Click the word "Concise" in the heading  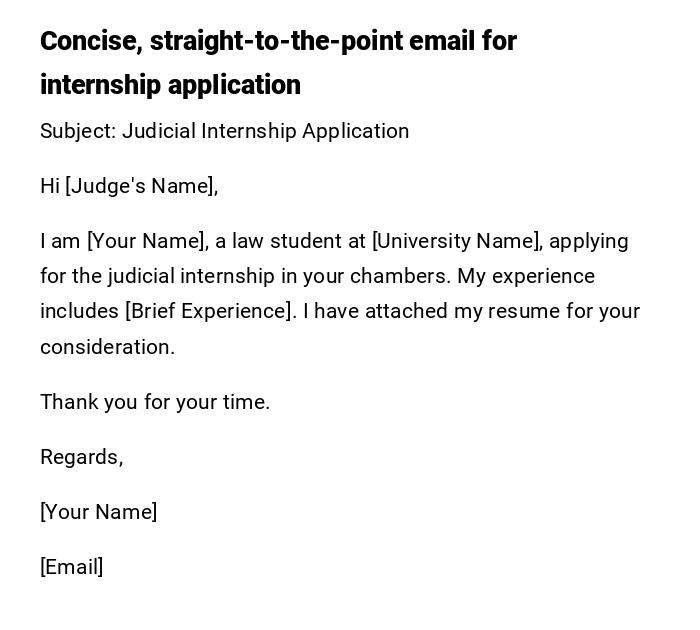pyautogui.click(x=86, y=41)
